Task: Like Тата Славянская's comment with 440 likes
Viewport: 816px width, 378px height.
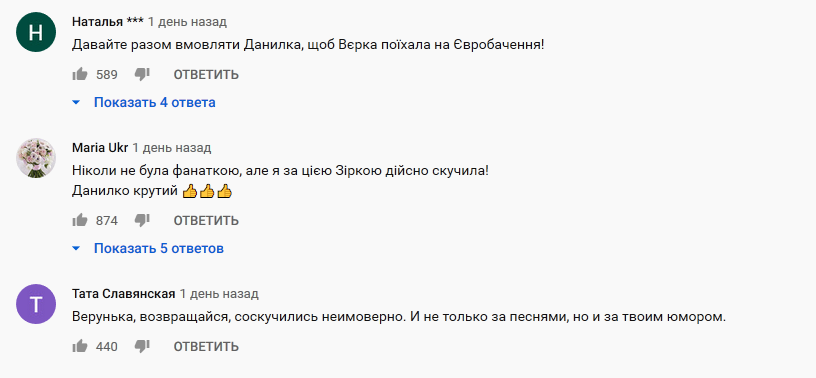Action: point(80,346)
